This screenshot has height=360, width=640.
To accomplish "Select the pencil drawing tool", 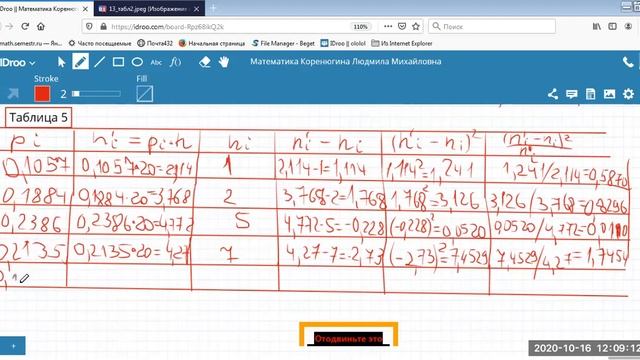I will 80,62.
